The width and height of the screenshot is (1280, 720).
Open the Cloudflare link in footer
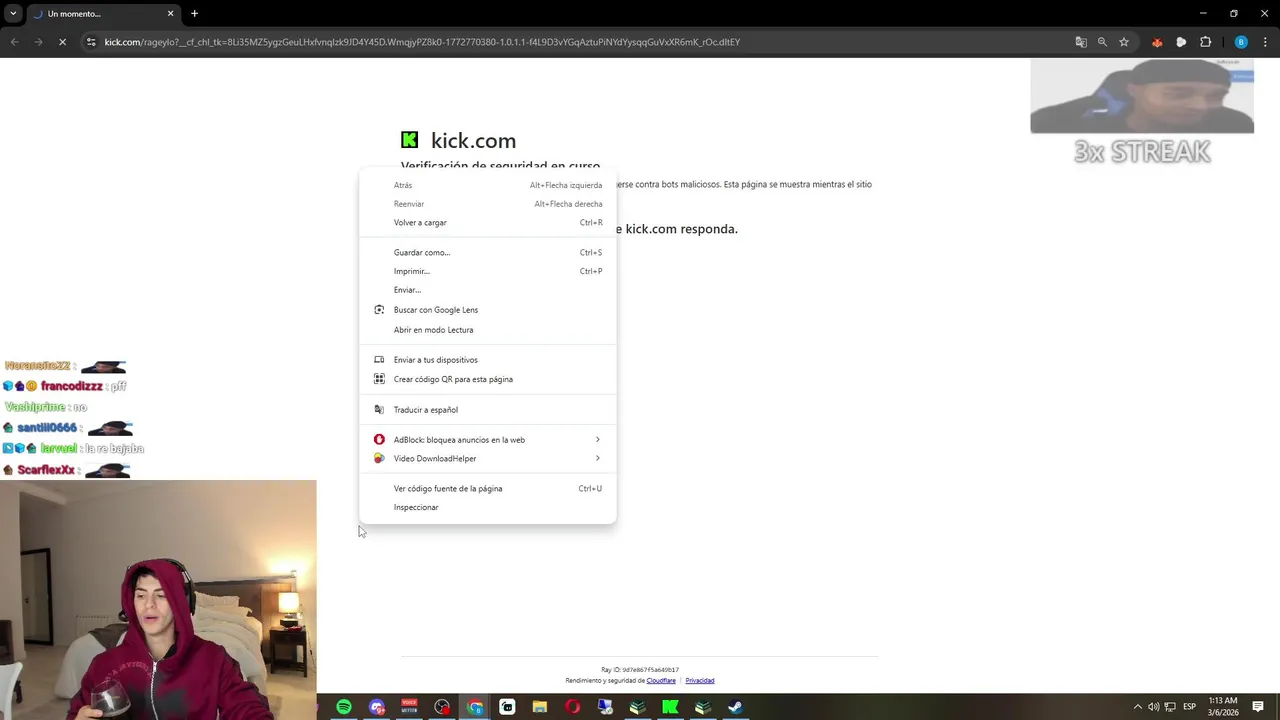point(661,681)
